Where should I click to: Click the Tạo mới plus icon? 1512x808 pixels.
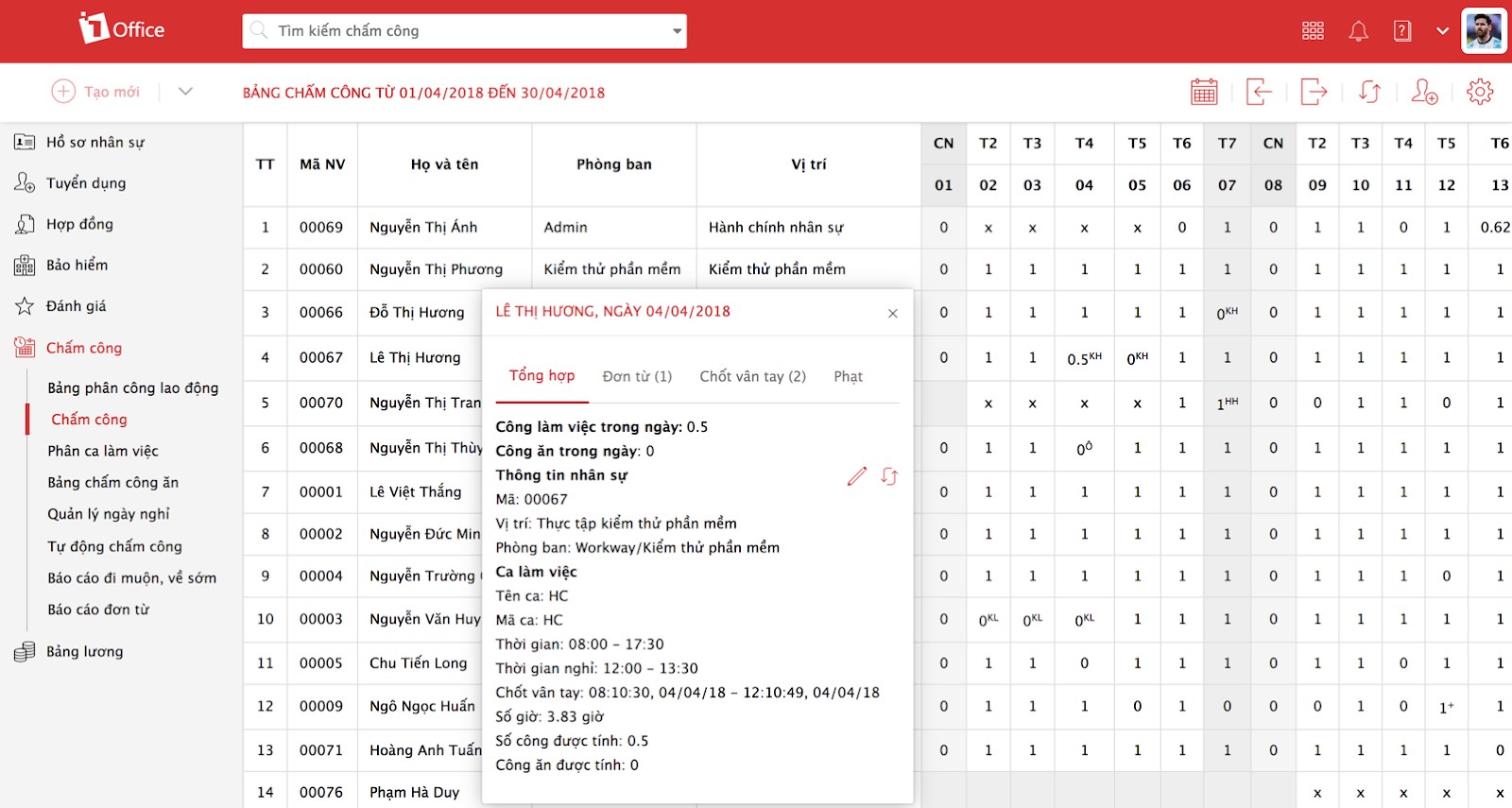coord(63,92)
